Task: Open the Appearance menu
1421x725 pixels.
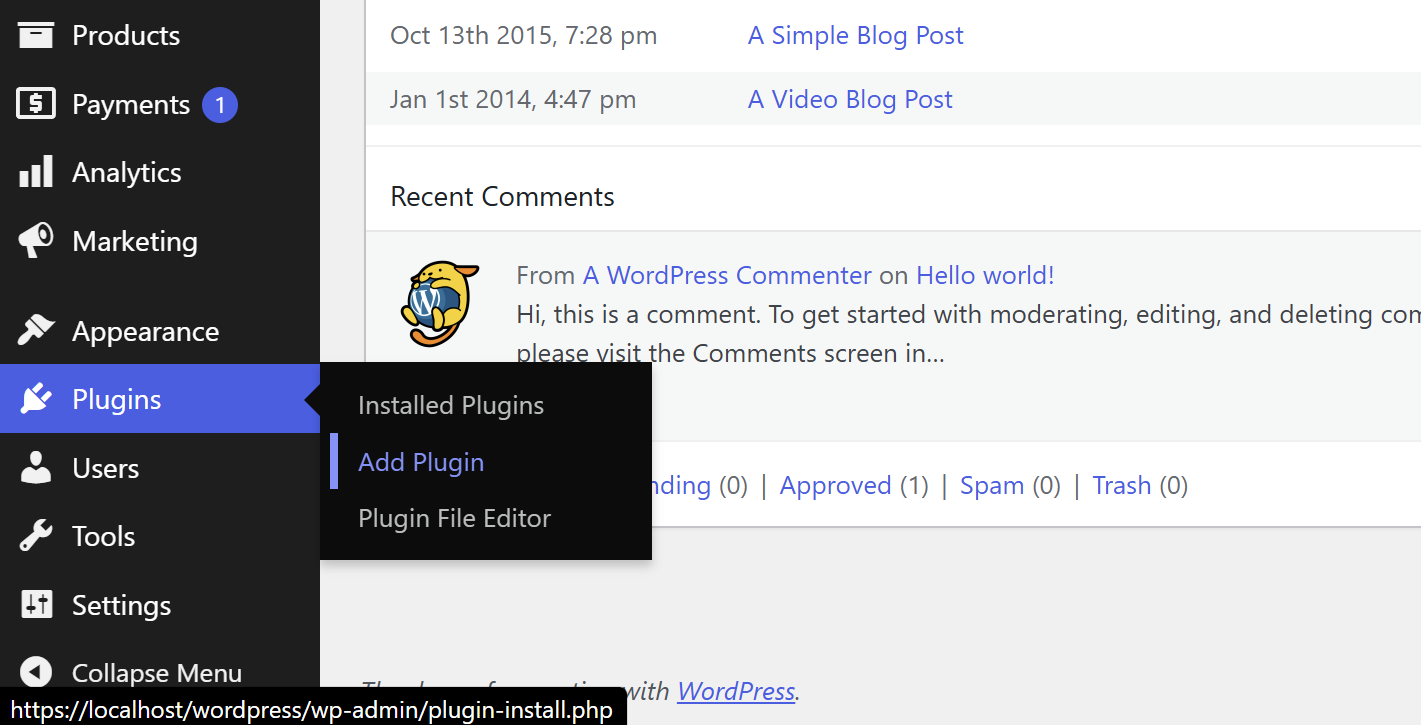Action: (x=160, y=331)
